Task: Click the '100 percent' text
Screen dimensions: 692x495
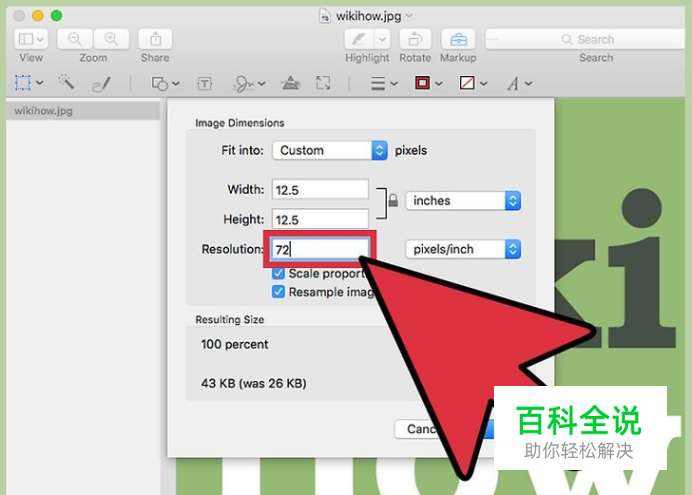Action: [x=234, y=344]
